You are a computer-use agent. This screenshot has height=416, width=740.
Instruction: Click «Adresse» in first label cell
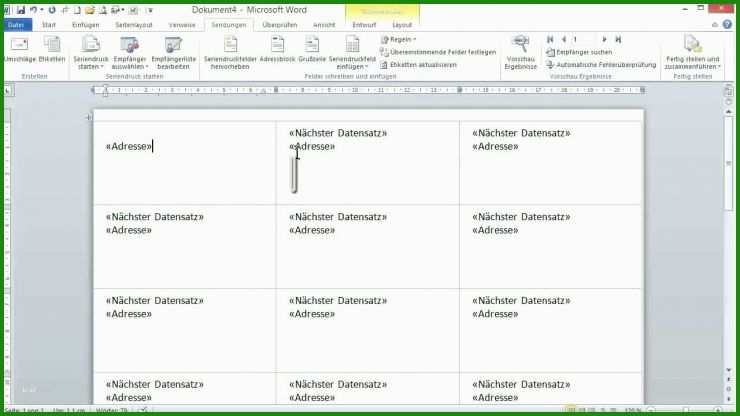[129, 146]
